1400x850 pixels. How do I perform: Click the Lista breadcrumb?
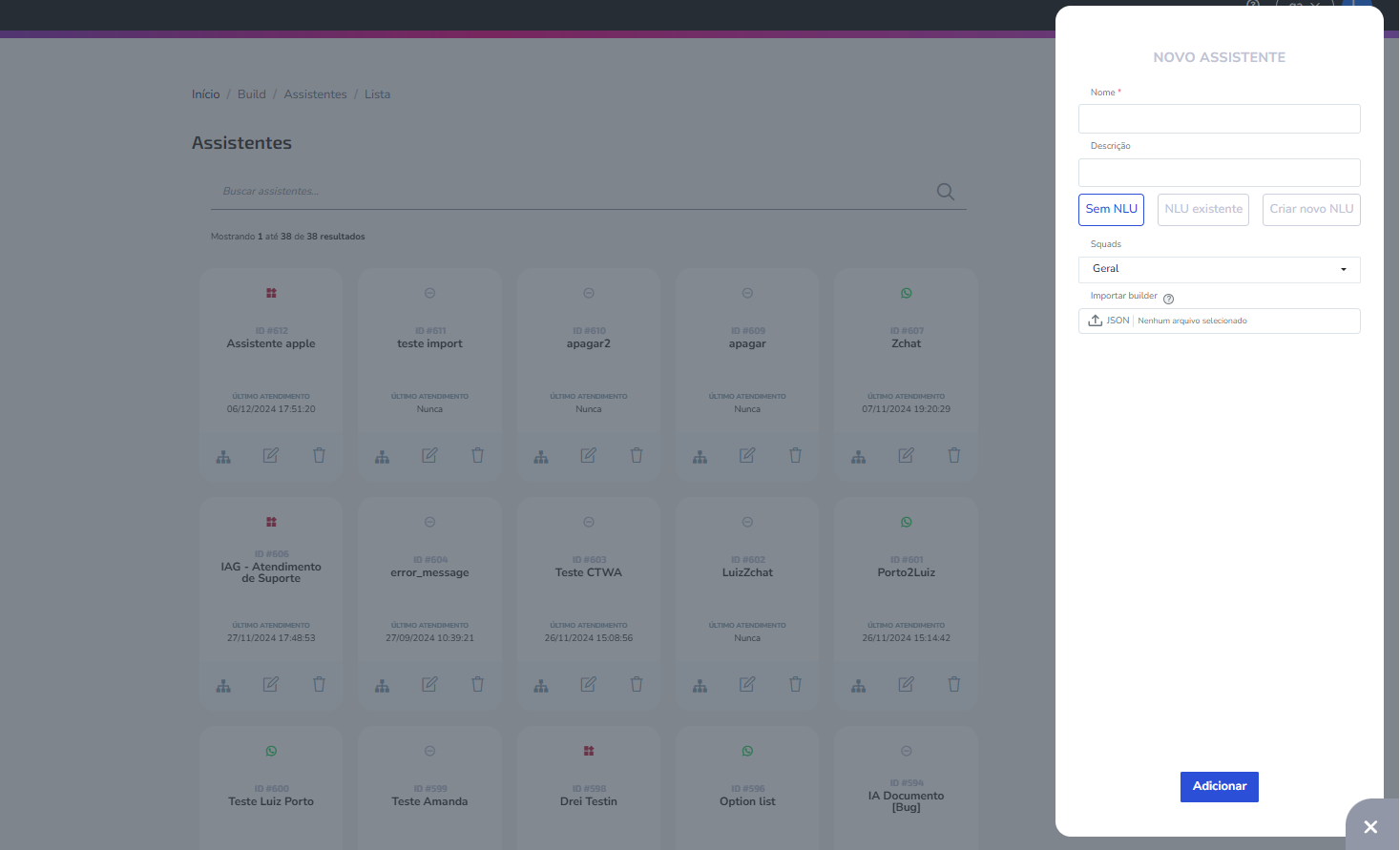coord(377,94)
